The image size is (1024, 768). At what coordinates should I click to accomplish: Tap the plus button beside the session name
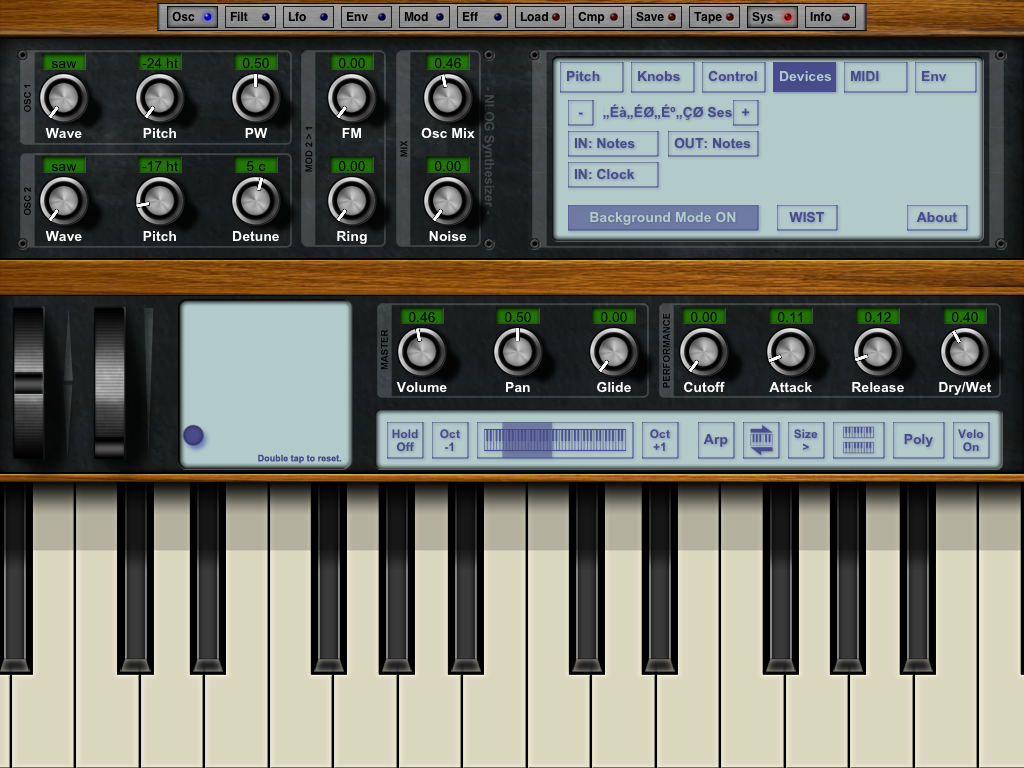click(x=745, y=112)
